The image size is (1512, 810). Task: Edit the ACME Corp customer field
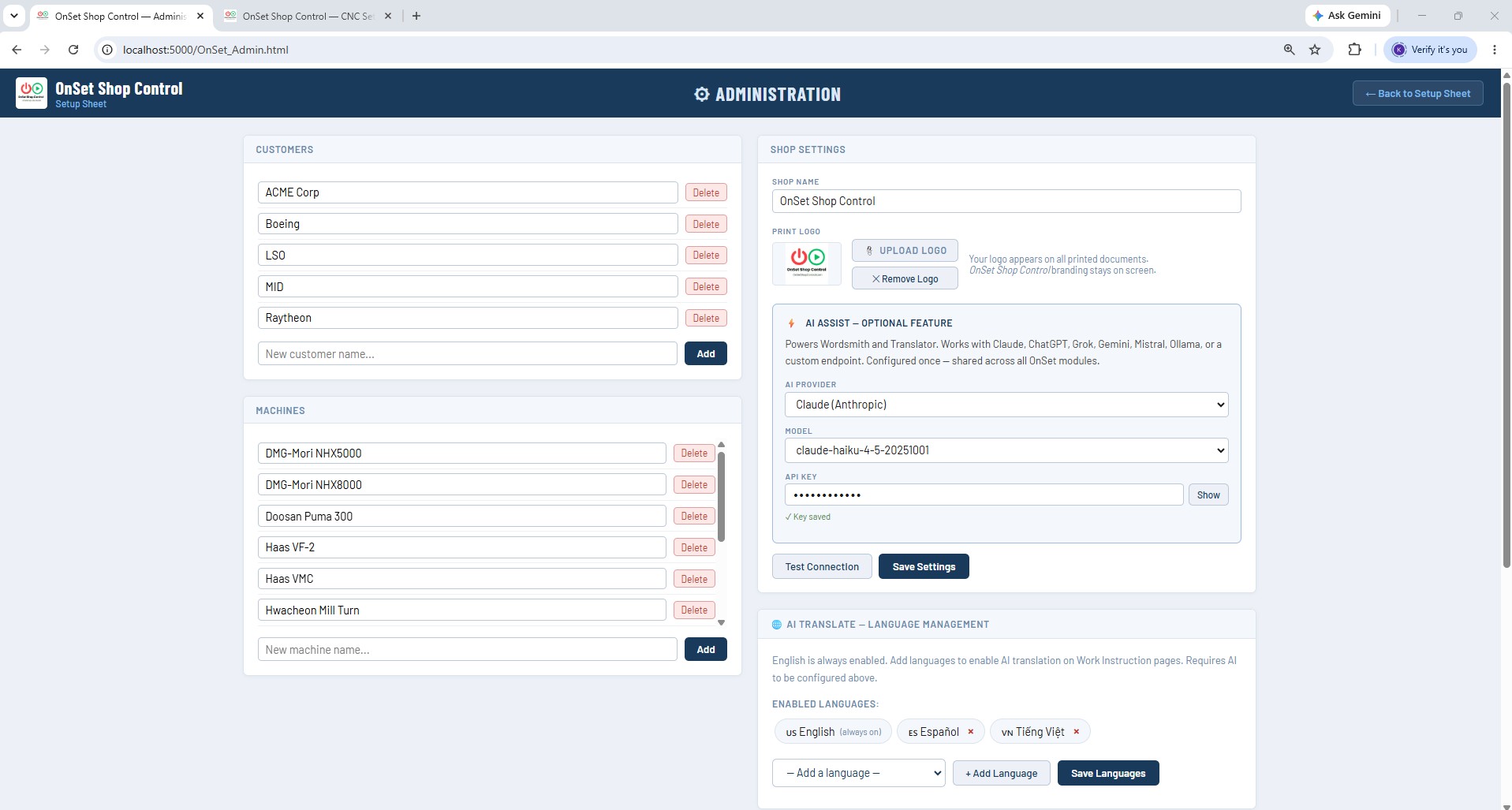click(x=467, y=192)
